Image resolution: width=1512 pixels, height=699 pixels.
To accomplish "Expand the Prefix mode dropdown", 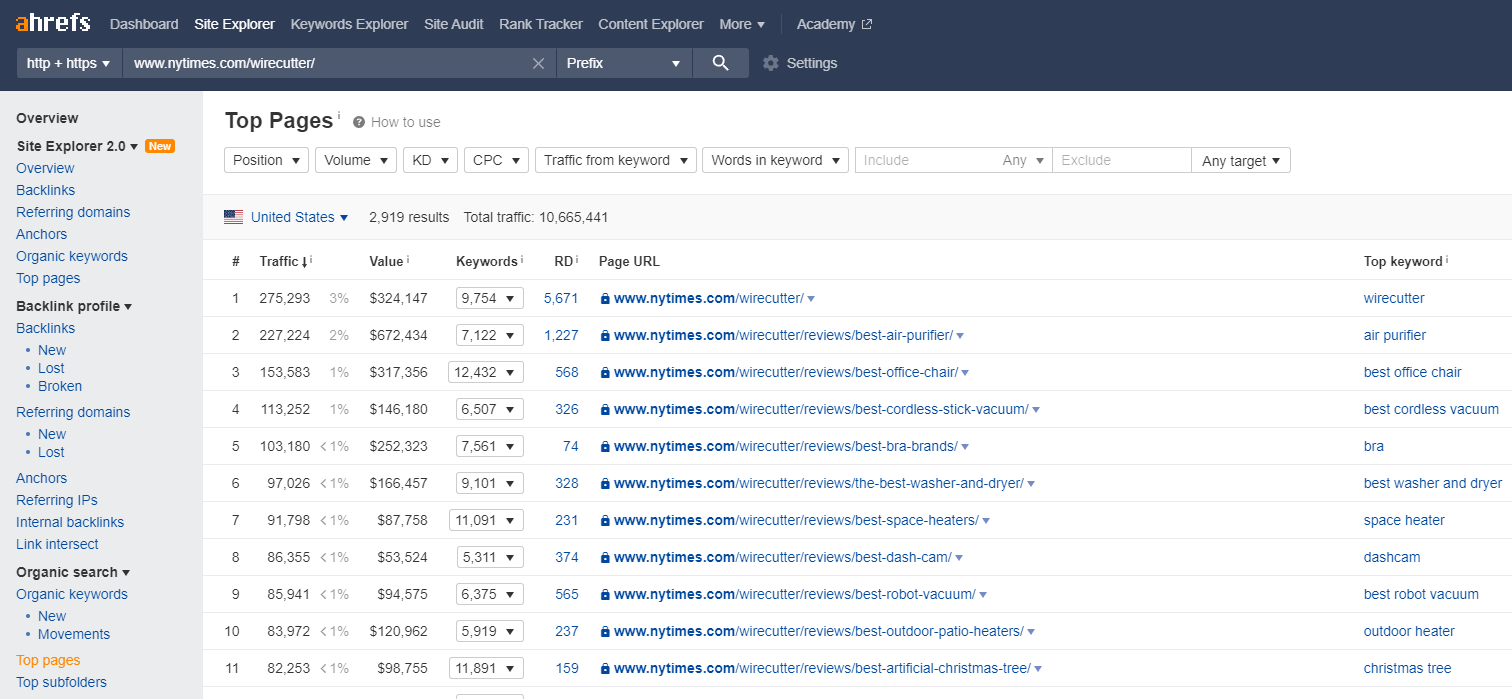I will 623,63.
